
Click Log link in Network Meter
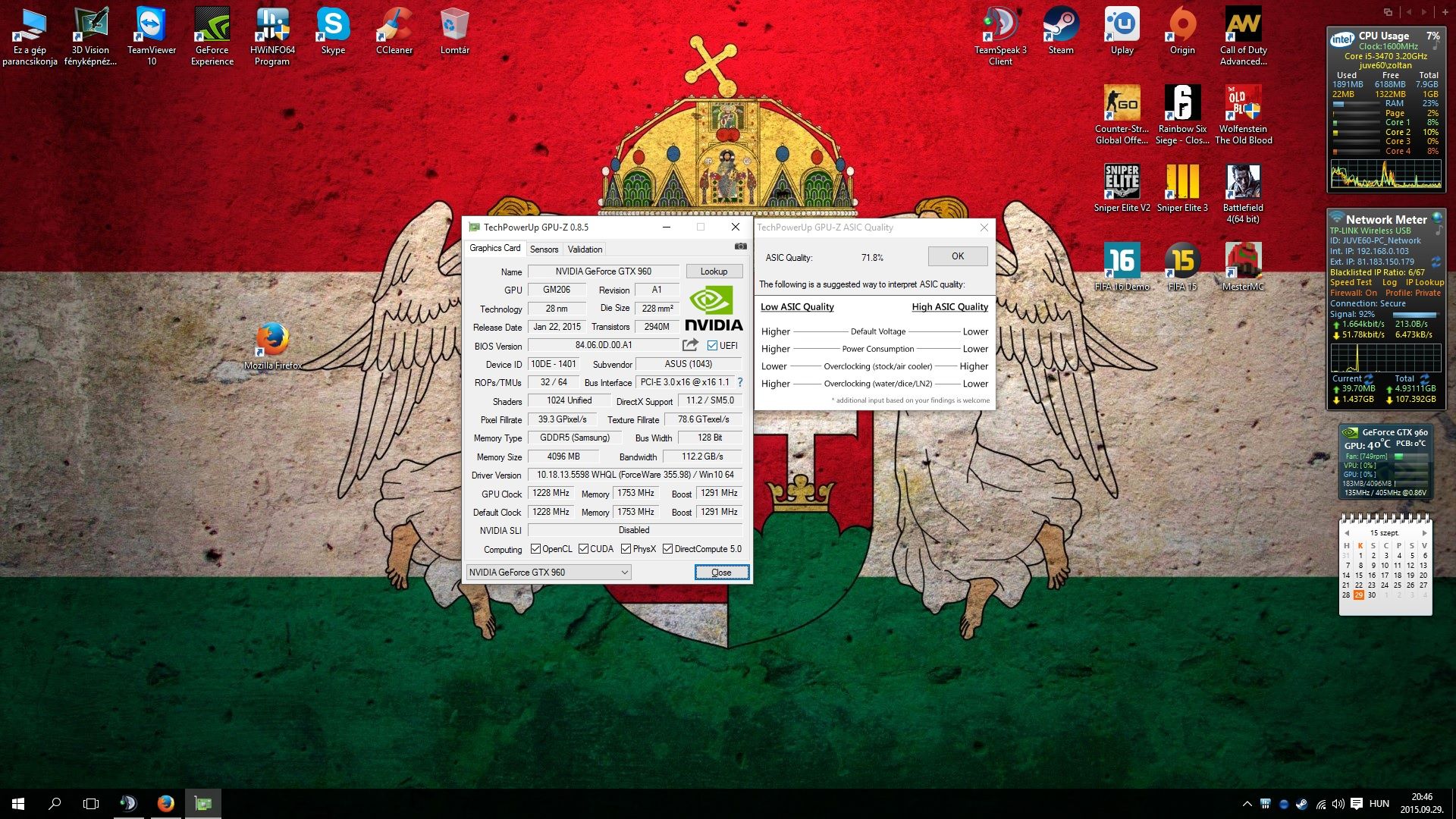pos(1389,282)
